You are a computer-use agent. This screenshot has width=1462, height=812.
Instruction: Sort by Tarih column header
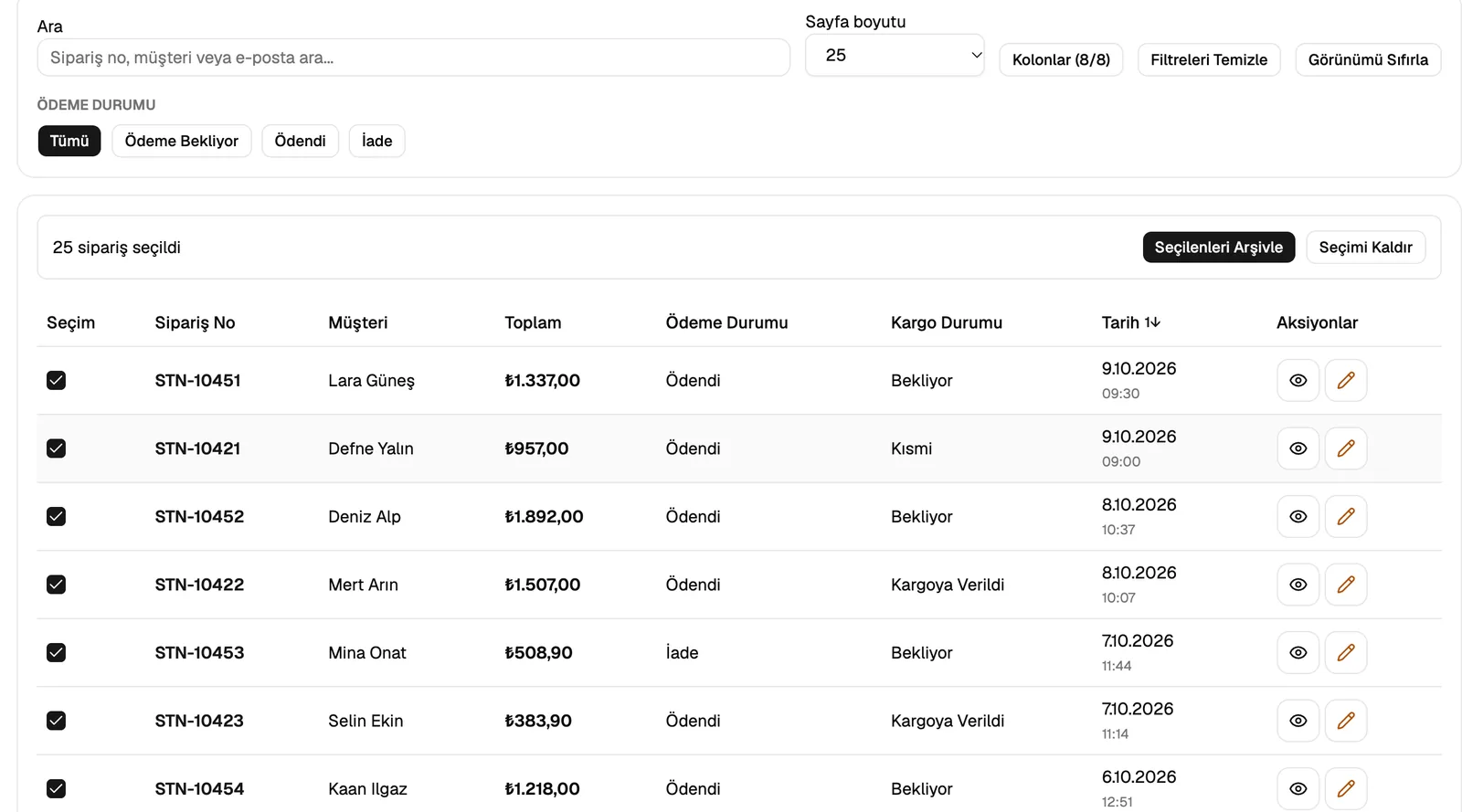coord(1130,322)
